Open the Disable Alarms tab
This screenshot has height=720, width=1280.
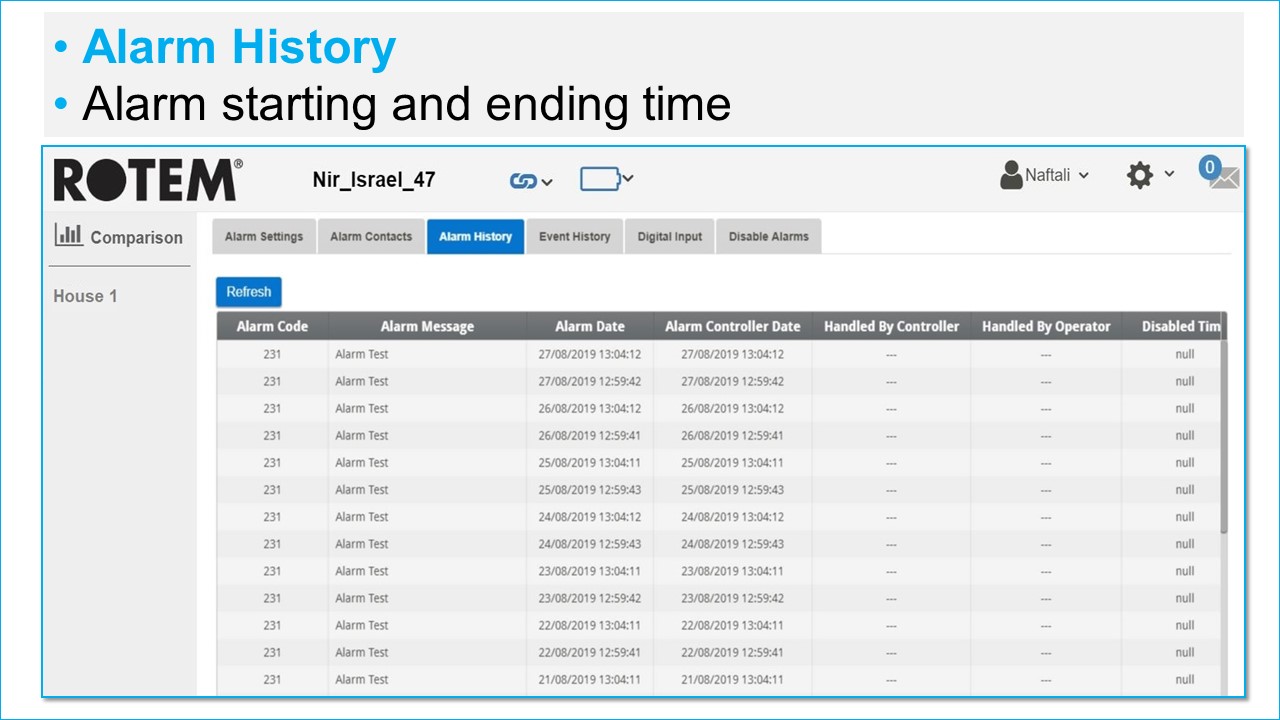[x=768, y=237]
